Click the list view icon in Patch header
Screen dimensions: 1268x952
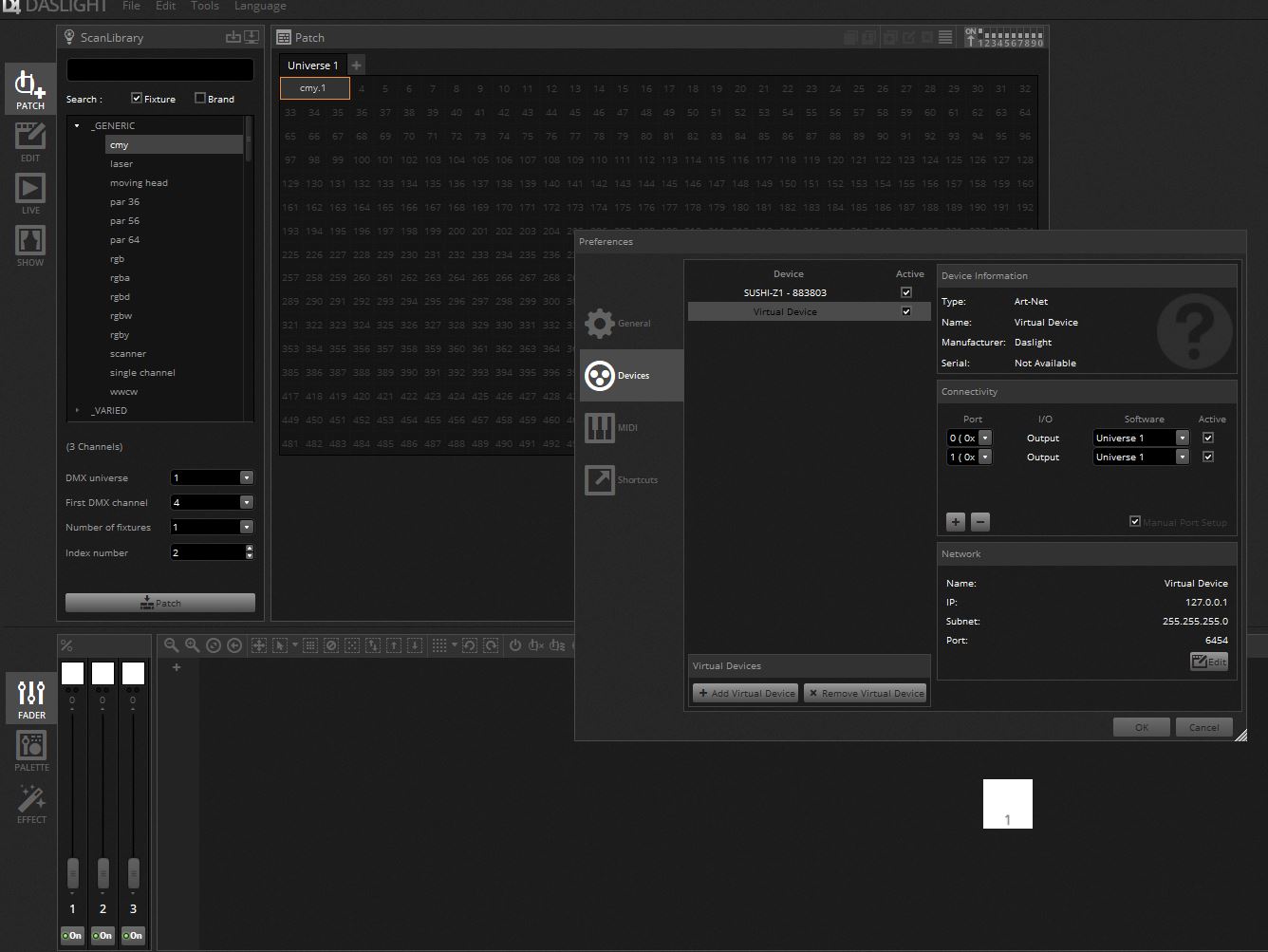tap(945, 38)
